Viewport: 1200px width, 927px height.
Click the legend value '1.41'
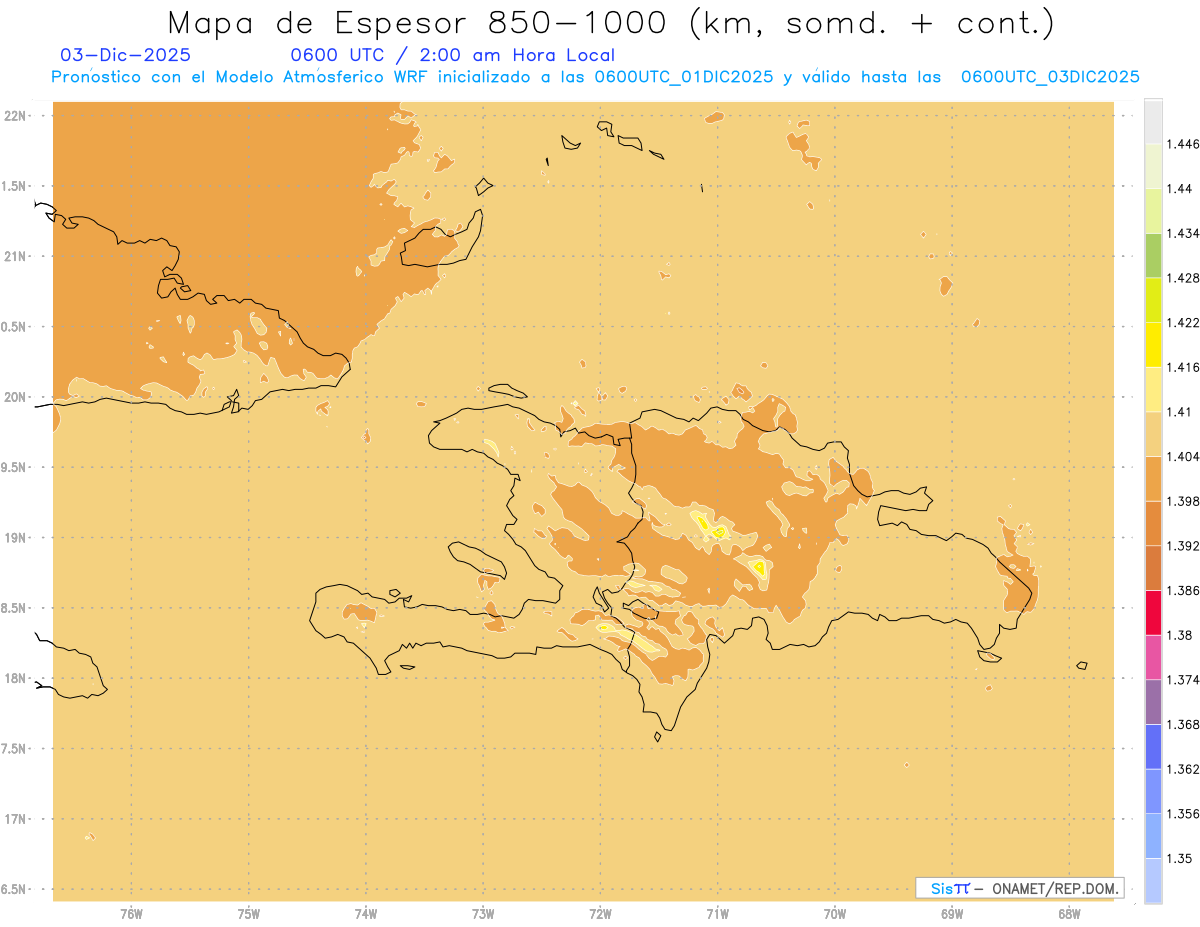tap(1180, 411)
